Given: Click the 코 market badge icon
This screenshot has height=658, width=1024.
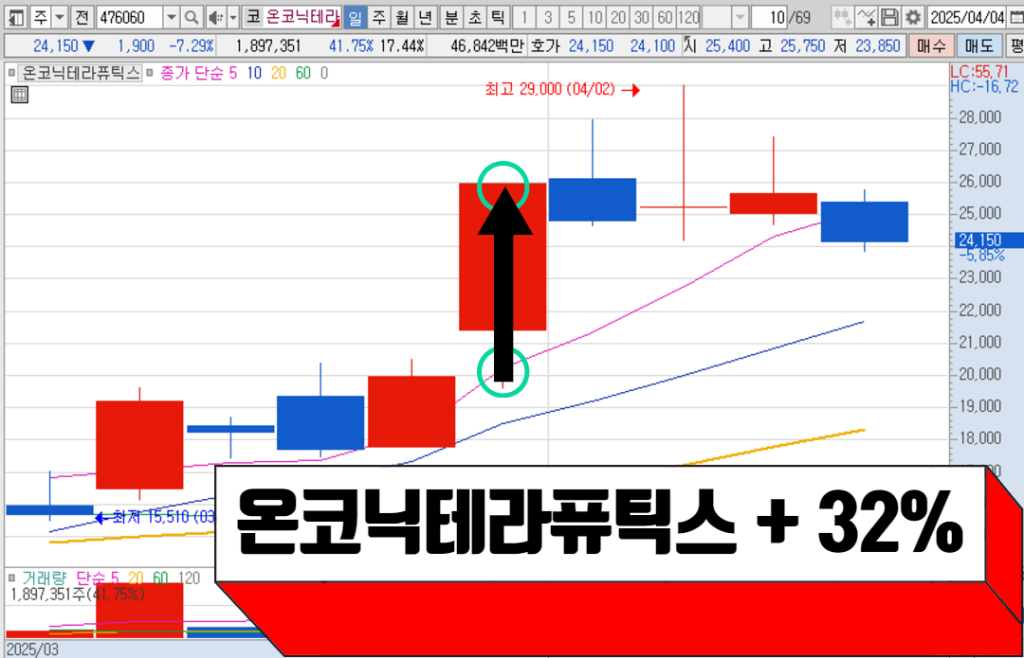Looking at the screenshot, I should coord(252,18).
